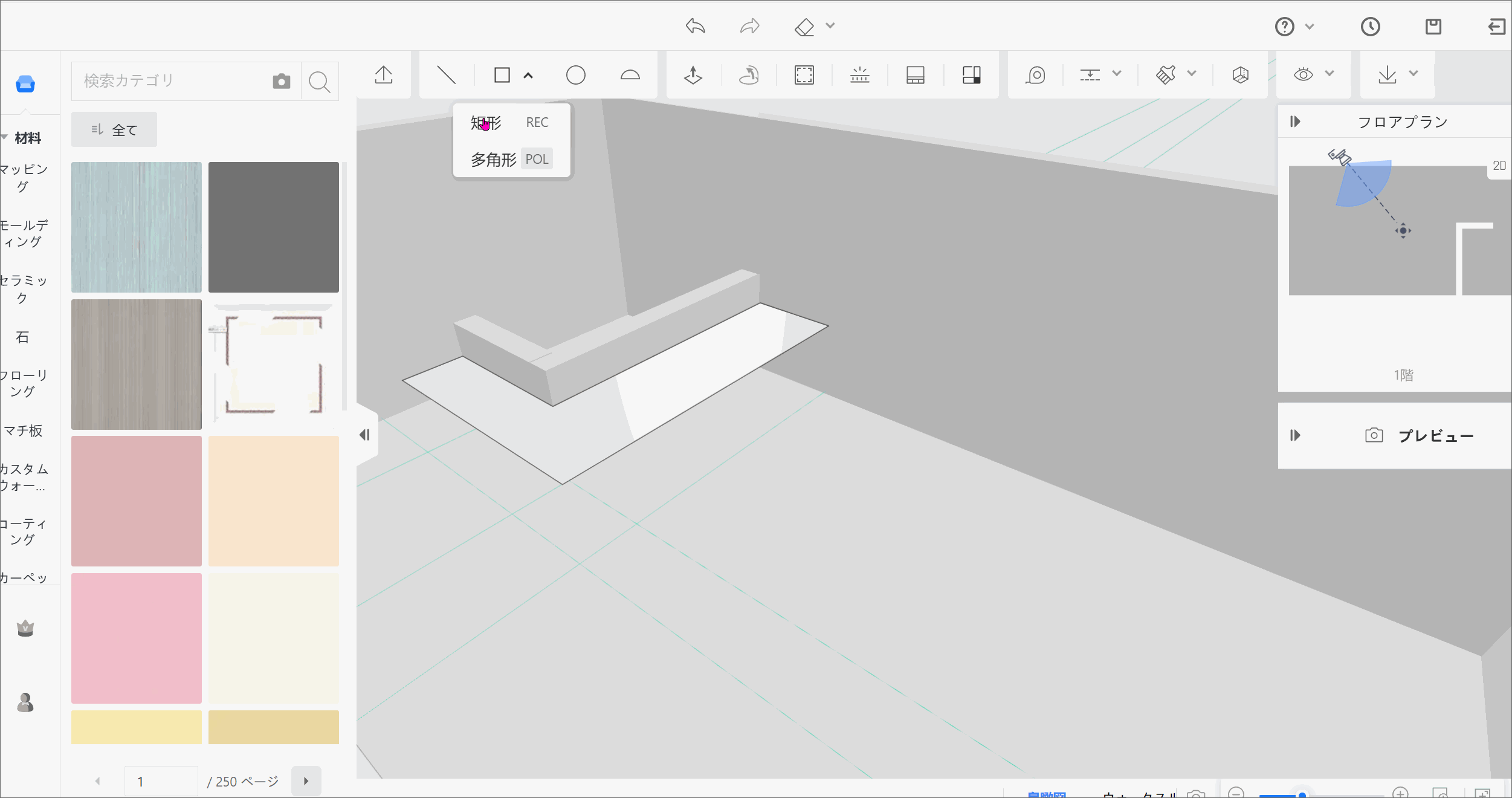Image resolution: width=1512 pixels, height=798 pixels.
Task: Expand the eye visibility dropdown chevron
Action: (x=1329, y=74)
